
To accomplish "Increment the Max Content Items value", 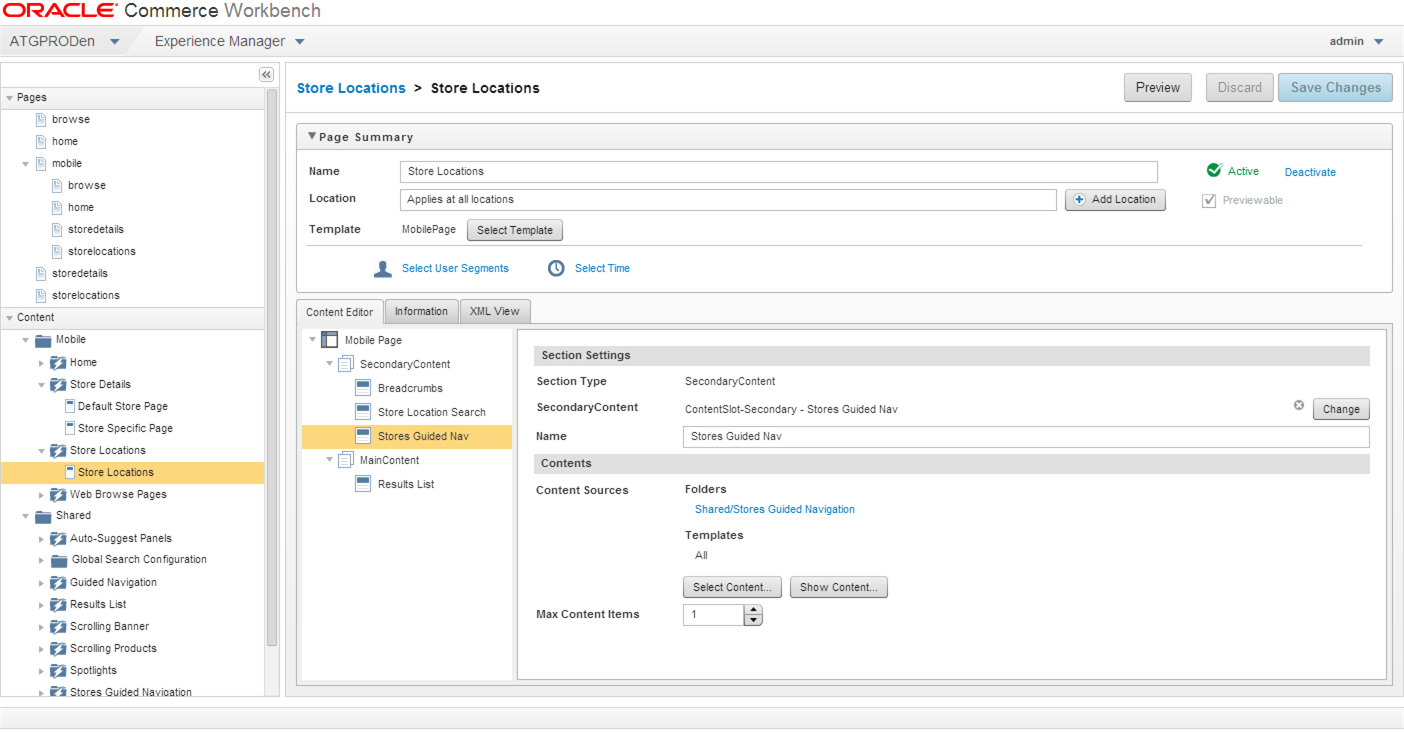I will coord(753,610).
